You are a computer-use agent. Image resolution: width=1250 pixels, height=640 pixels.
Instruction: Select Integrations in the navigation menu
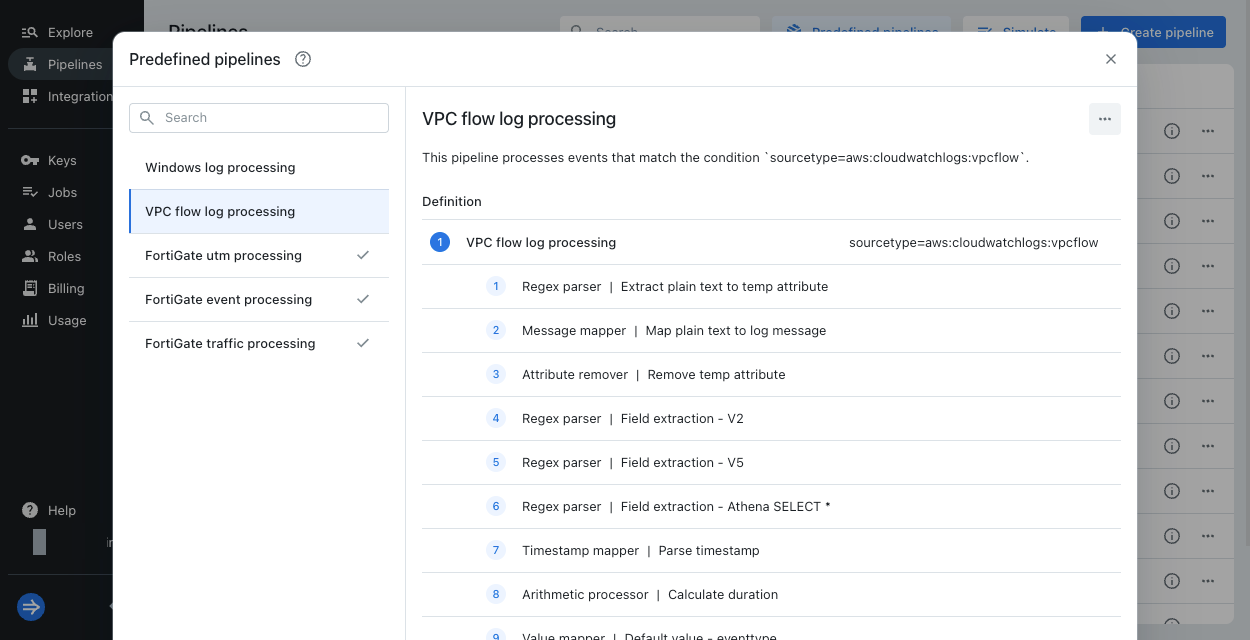click(30, 96)
